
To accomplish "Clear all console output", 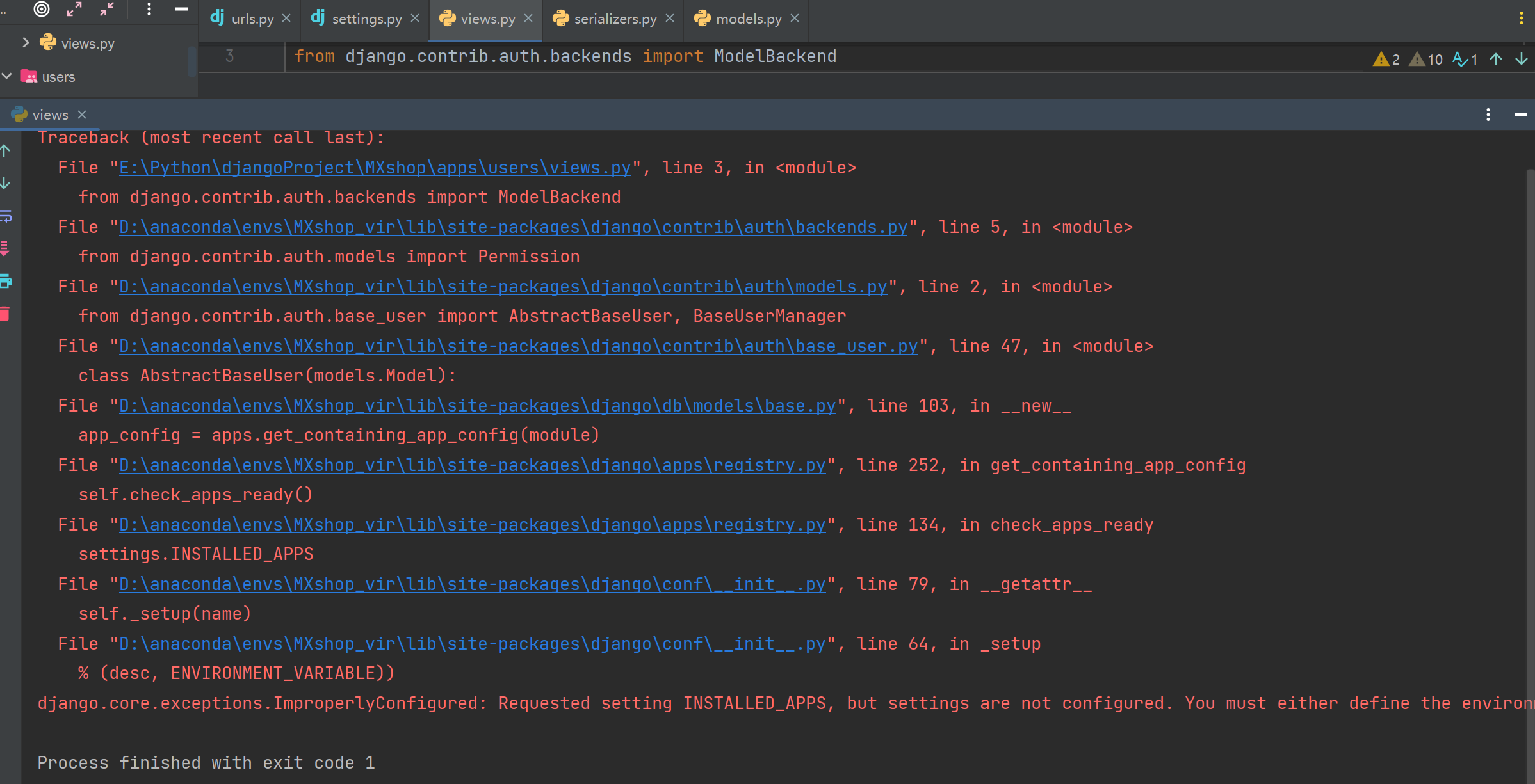I will 6,314.
